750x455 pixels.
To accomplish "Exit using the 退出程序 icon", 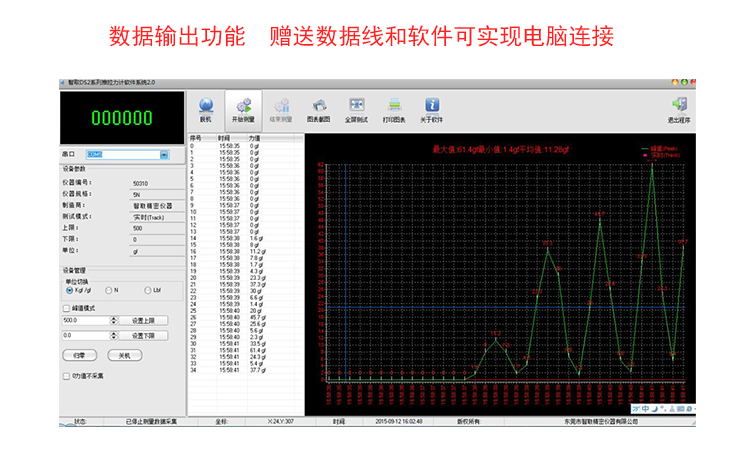I will [x=680, y=106].
